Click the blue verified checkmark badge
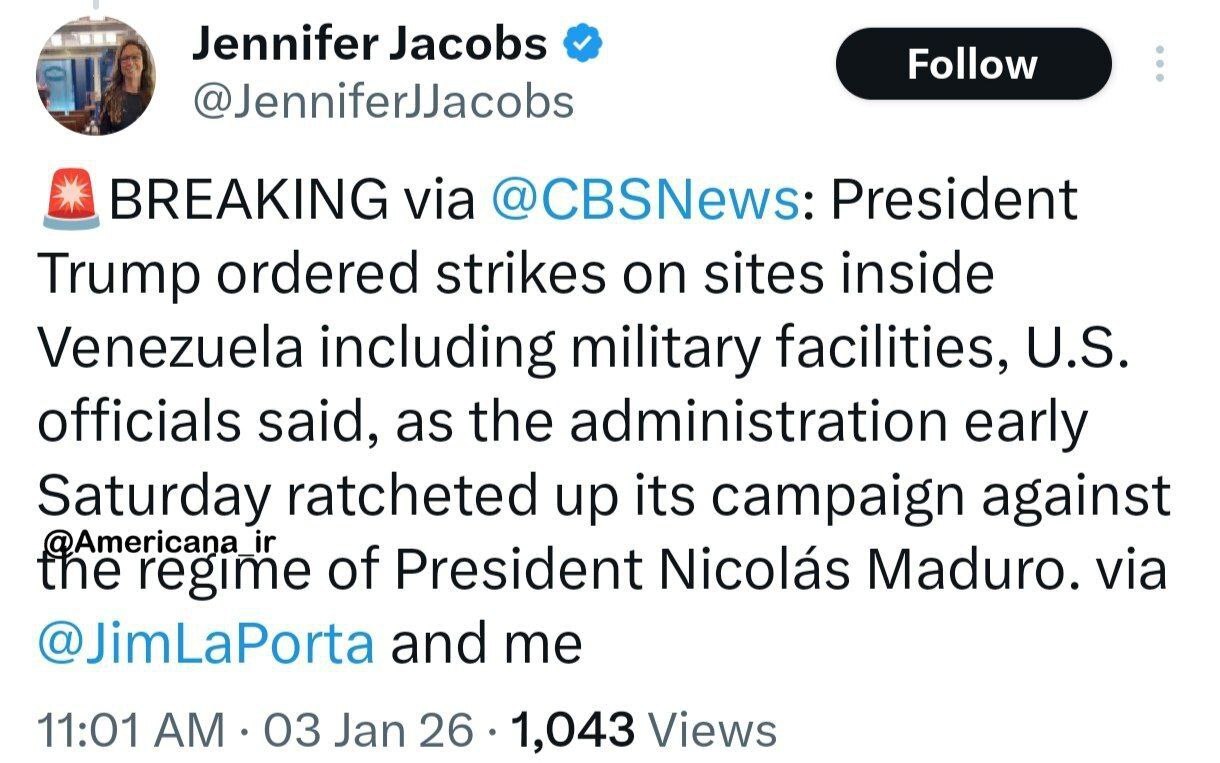This screenshot has width=1220, height=763. coord(581,43)
